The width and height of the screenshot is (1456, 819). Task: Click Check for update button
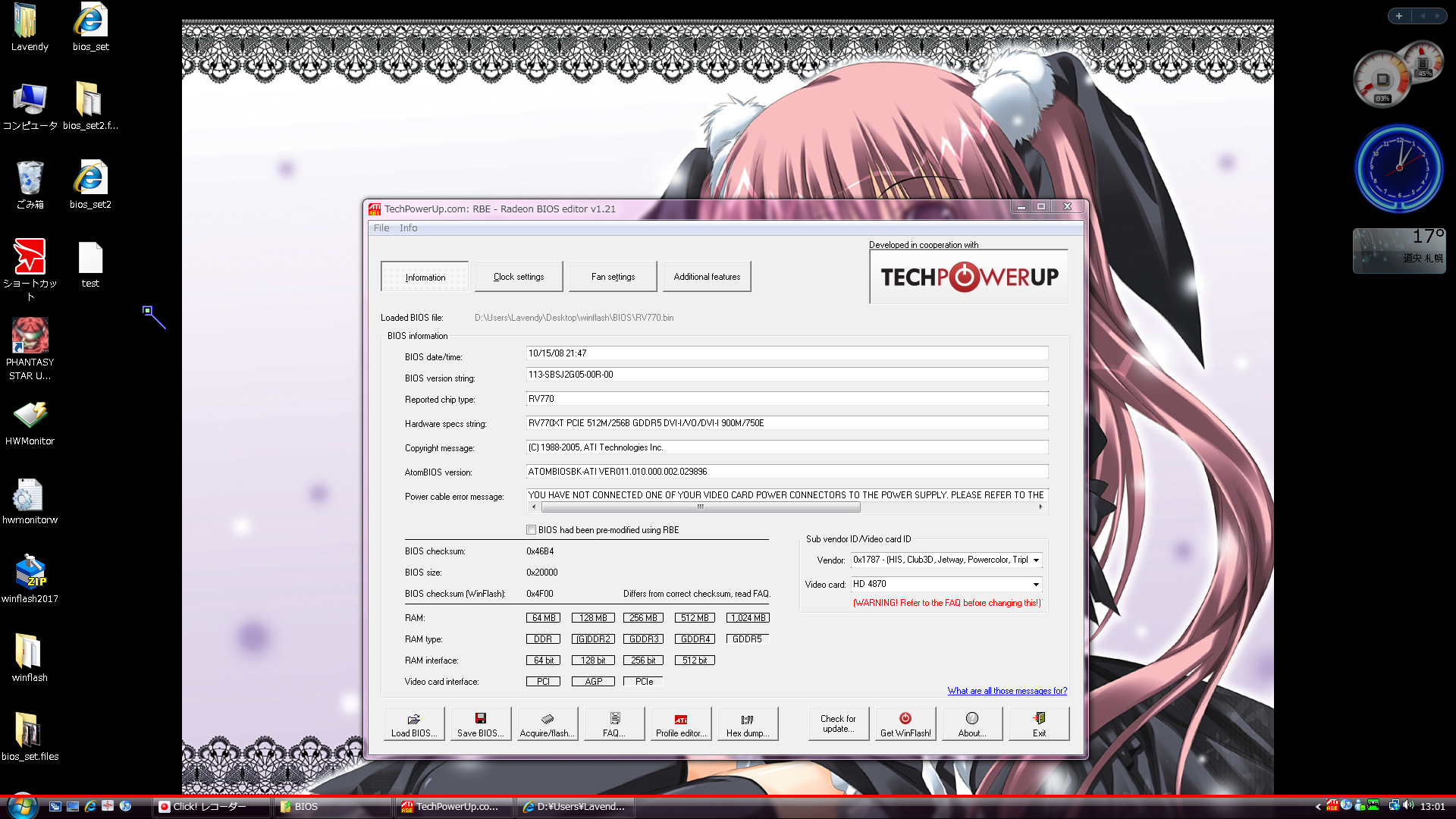pyautogui.click(x=838, y=724)
